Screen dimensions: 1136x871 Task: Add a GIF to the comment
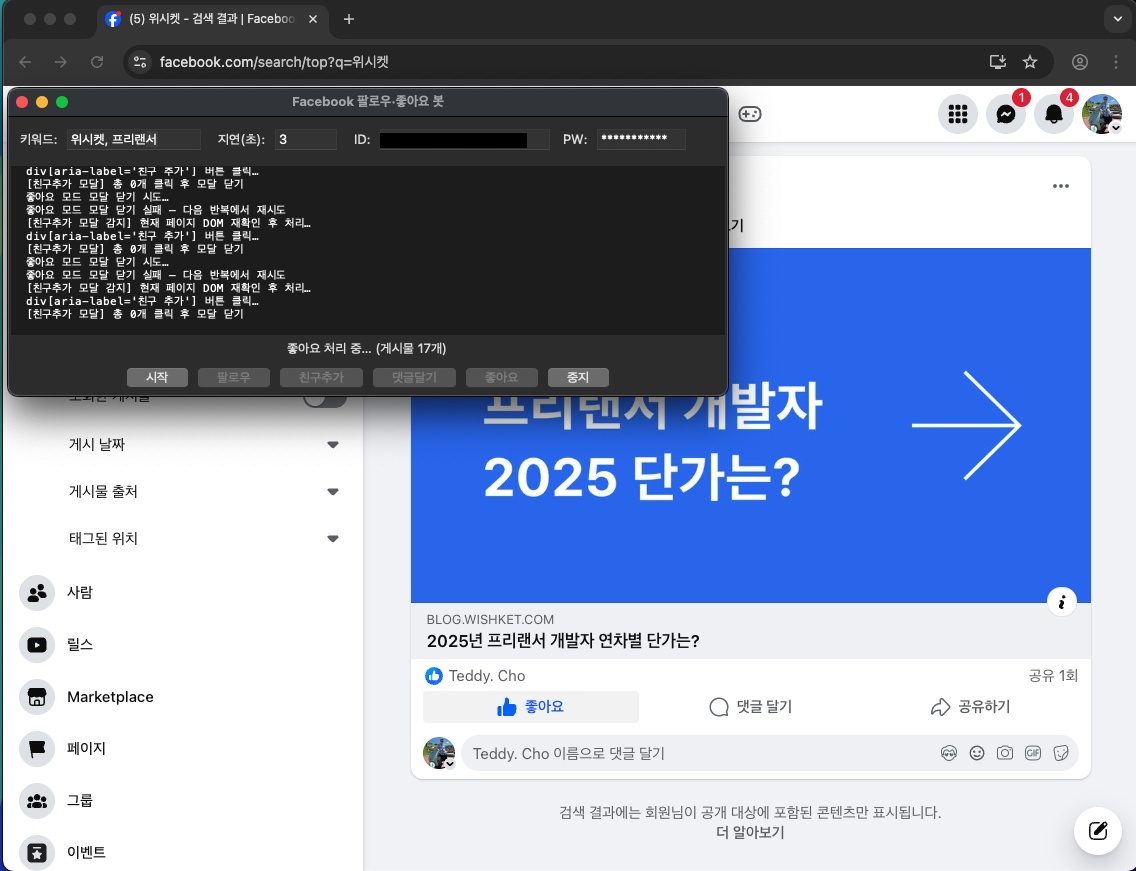1033,753
